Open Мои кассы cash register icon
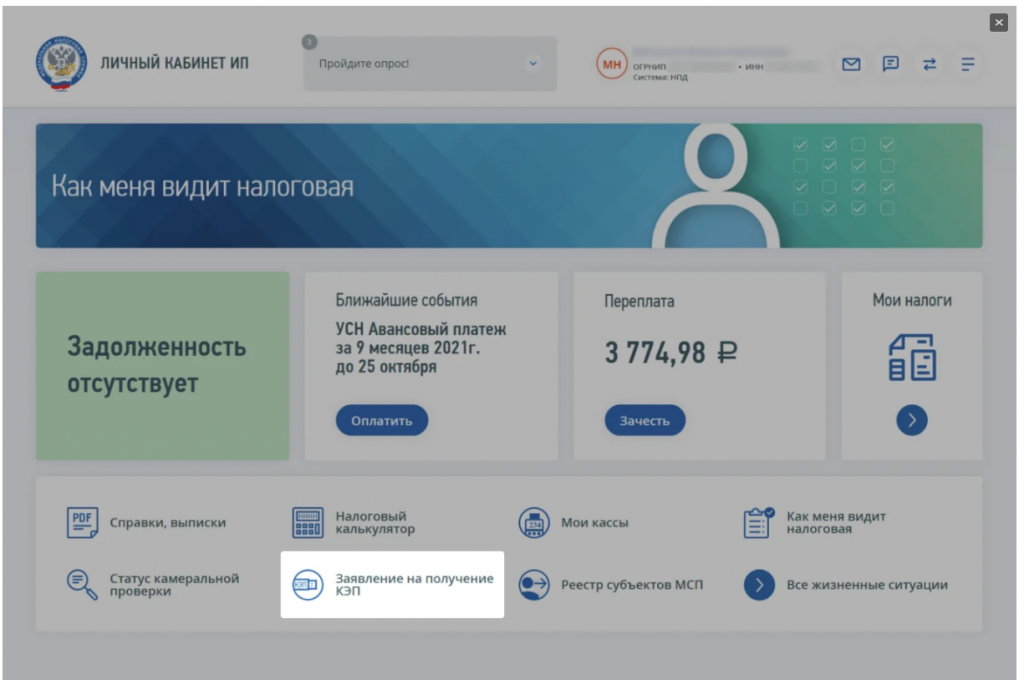The image size is (1024, 685). [534, 522]
